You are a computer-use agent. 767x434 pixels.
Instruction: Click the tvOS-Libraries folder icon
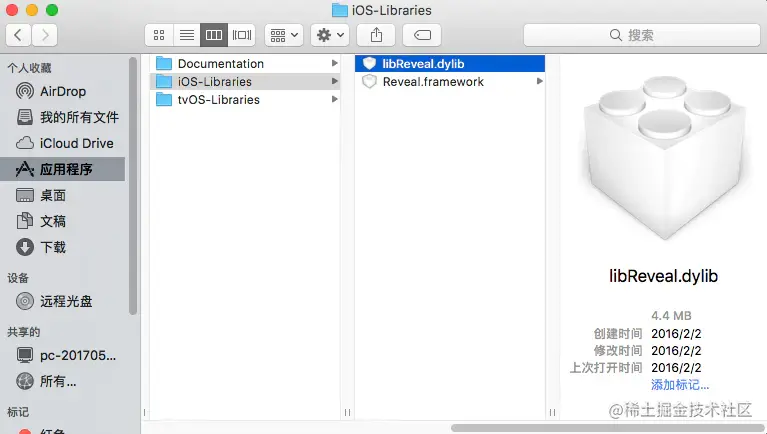click(164, 100)
